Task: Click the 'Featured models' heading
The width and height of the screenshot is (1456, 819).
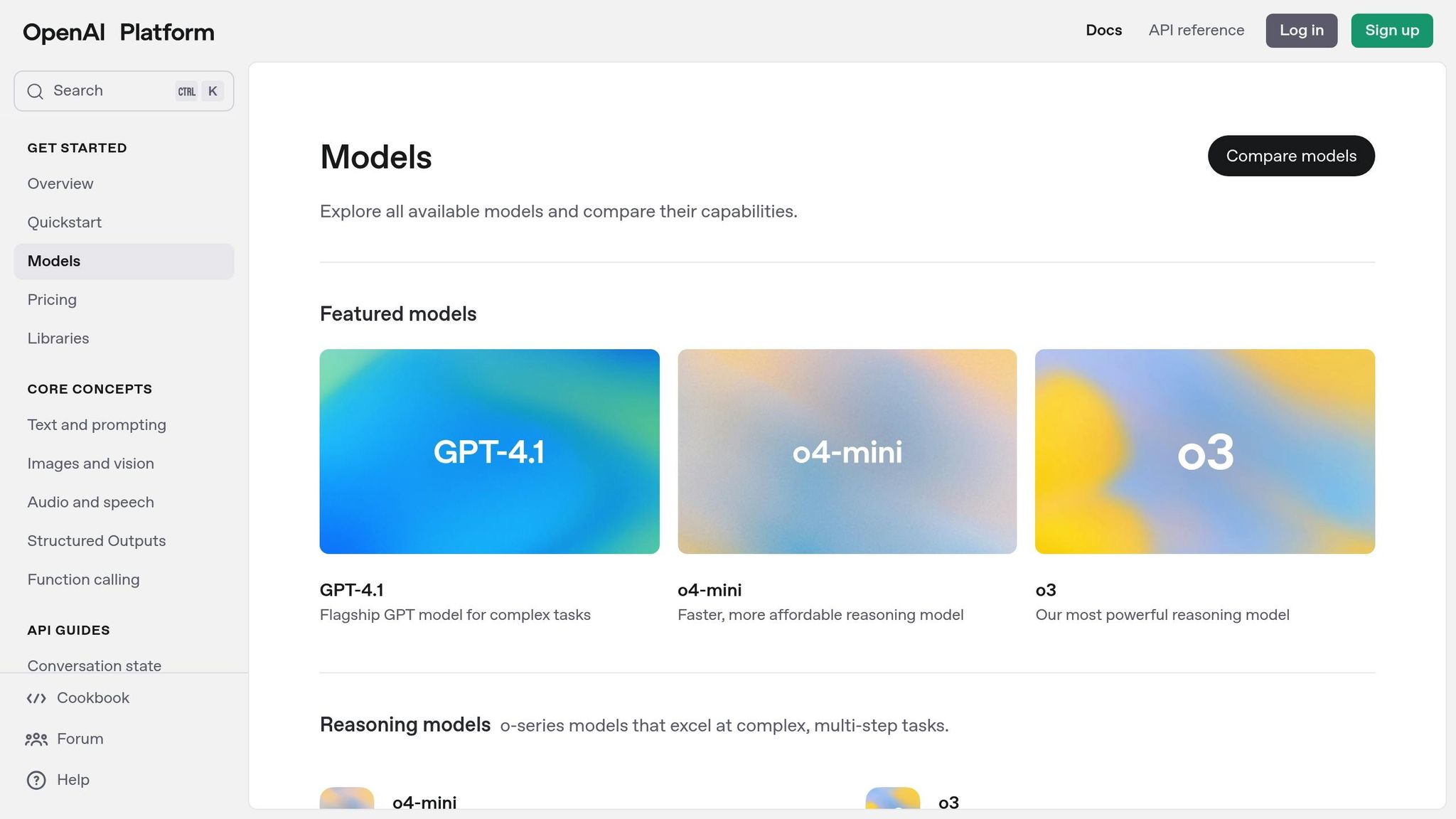Action: coord(398,314)
